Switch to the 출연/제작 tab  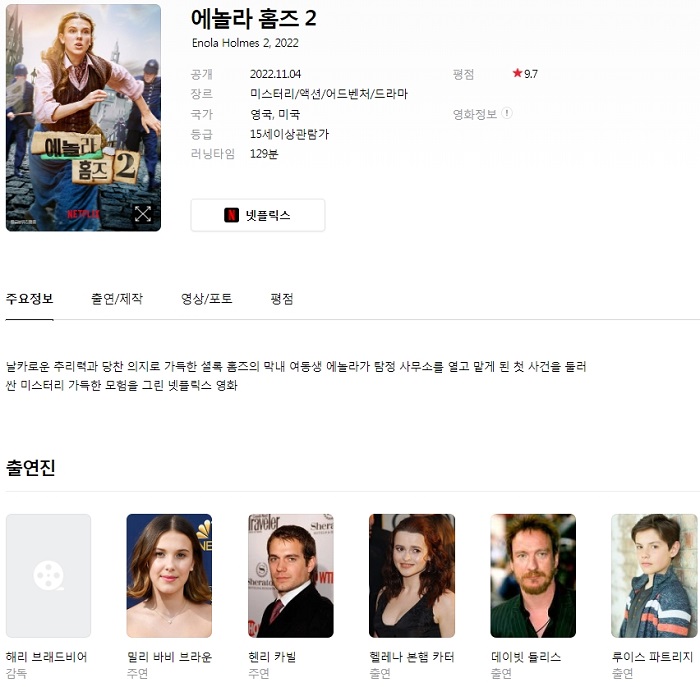coord(117,299)
